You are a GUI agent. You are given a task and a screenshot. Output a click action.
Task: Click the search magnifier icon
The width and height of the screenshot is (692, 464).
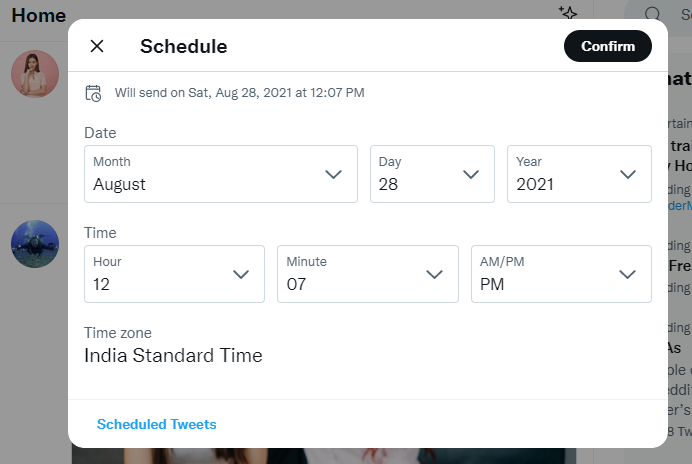(652, 14)
